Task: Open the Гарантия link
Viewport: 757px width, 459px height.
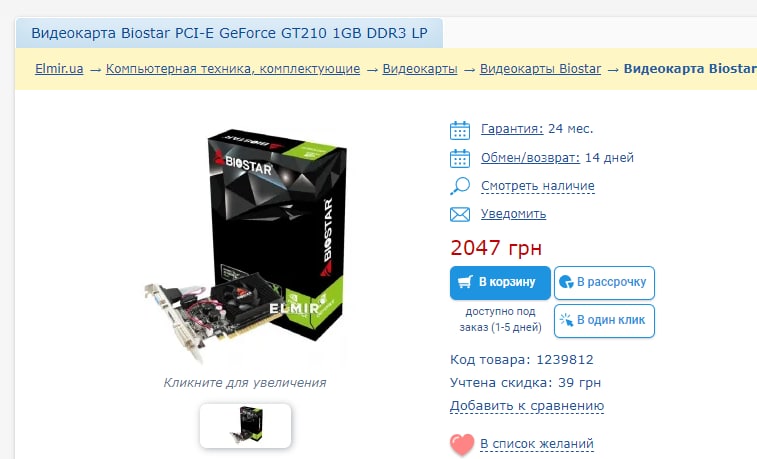Action: click(512, 129)
